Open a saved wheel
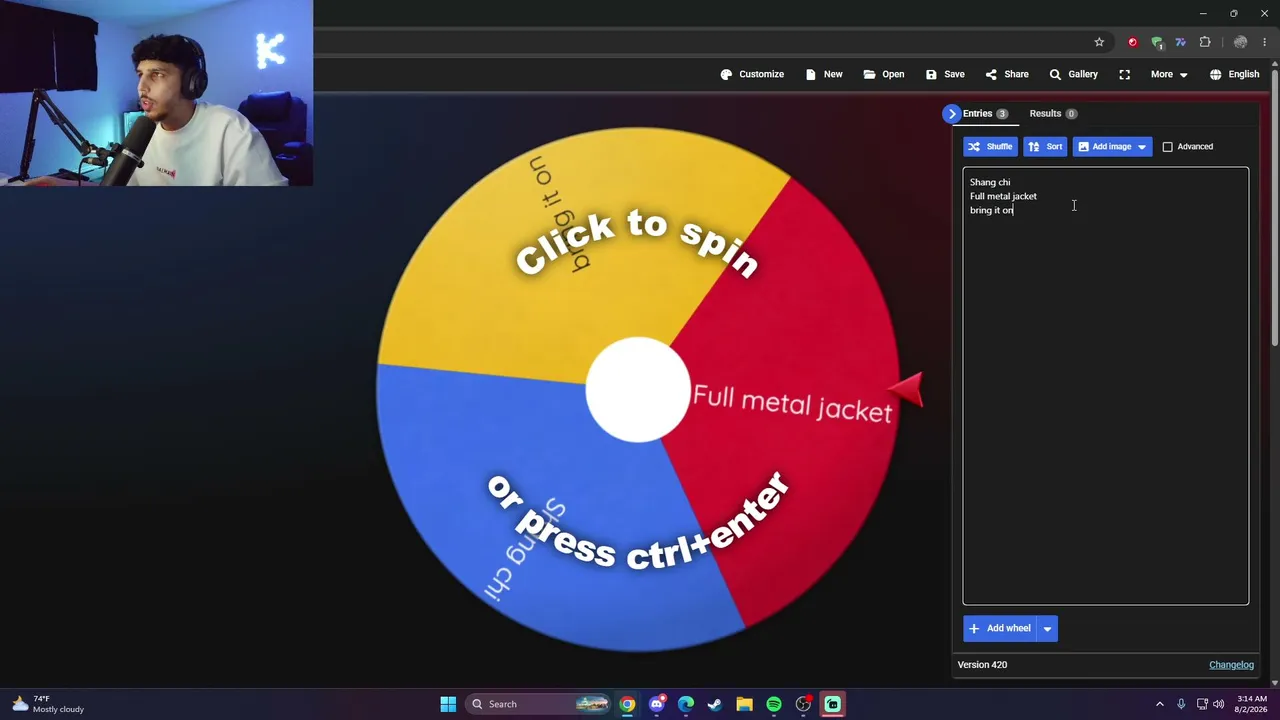The height and width of the screenshot is (720, 1280). click(x=884, y=74)
